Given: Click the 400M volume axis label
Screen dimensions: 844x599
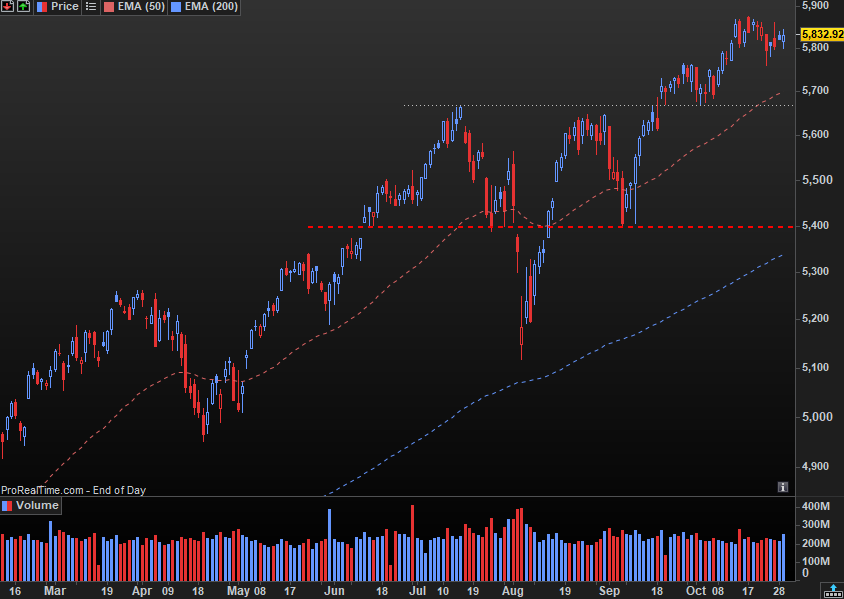Looking at the screenshot, I should [x=815, y=506].
